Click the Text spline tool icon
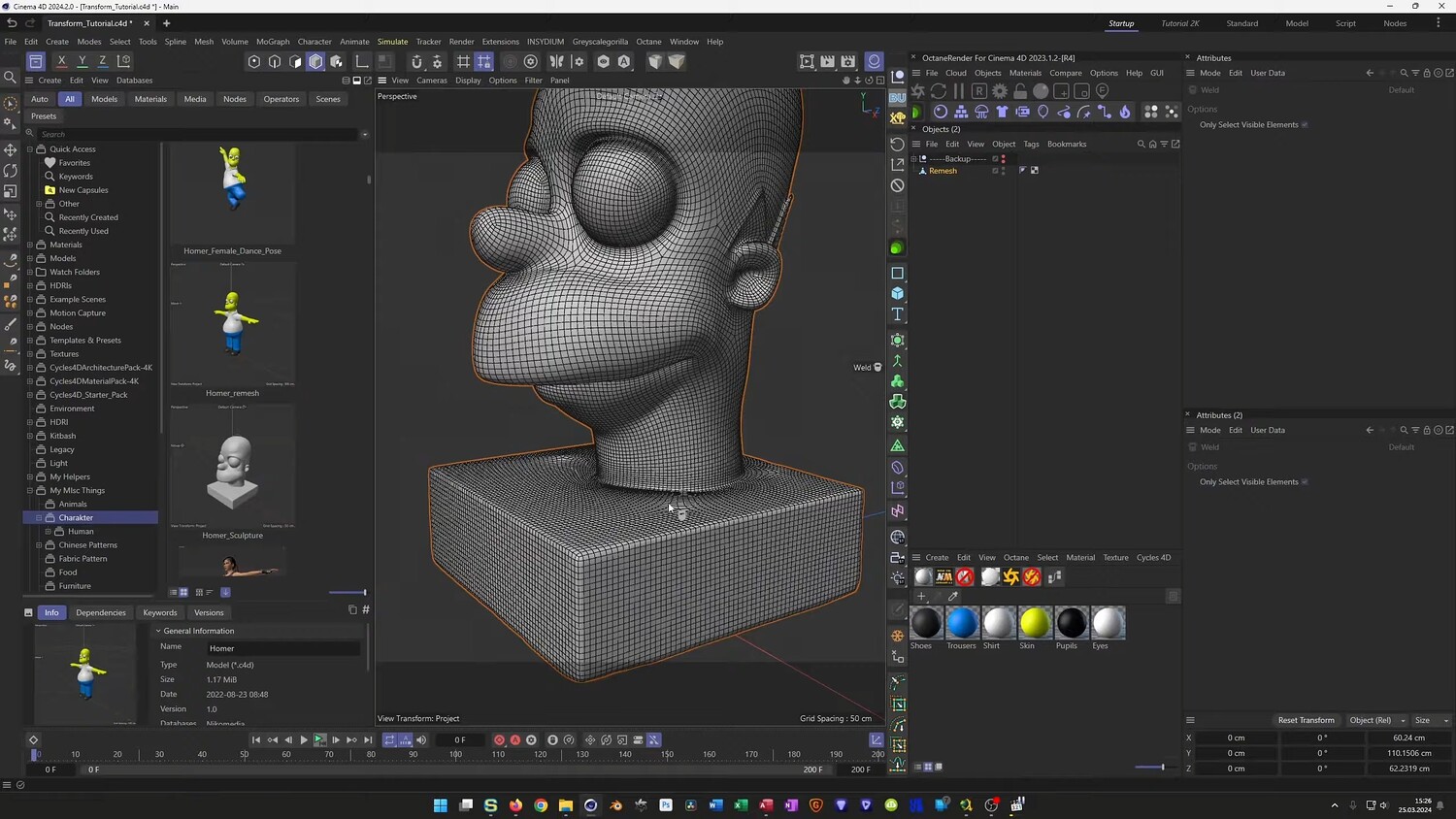 point(898,314)
